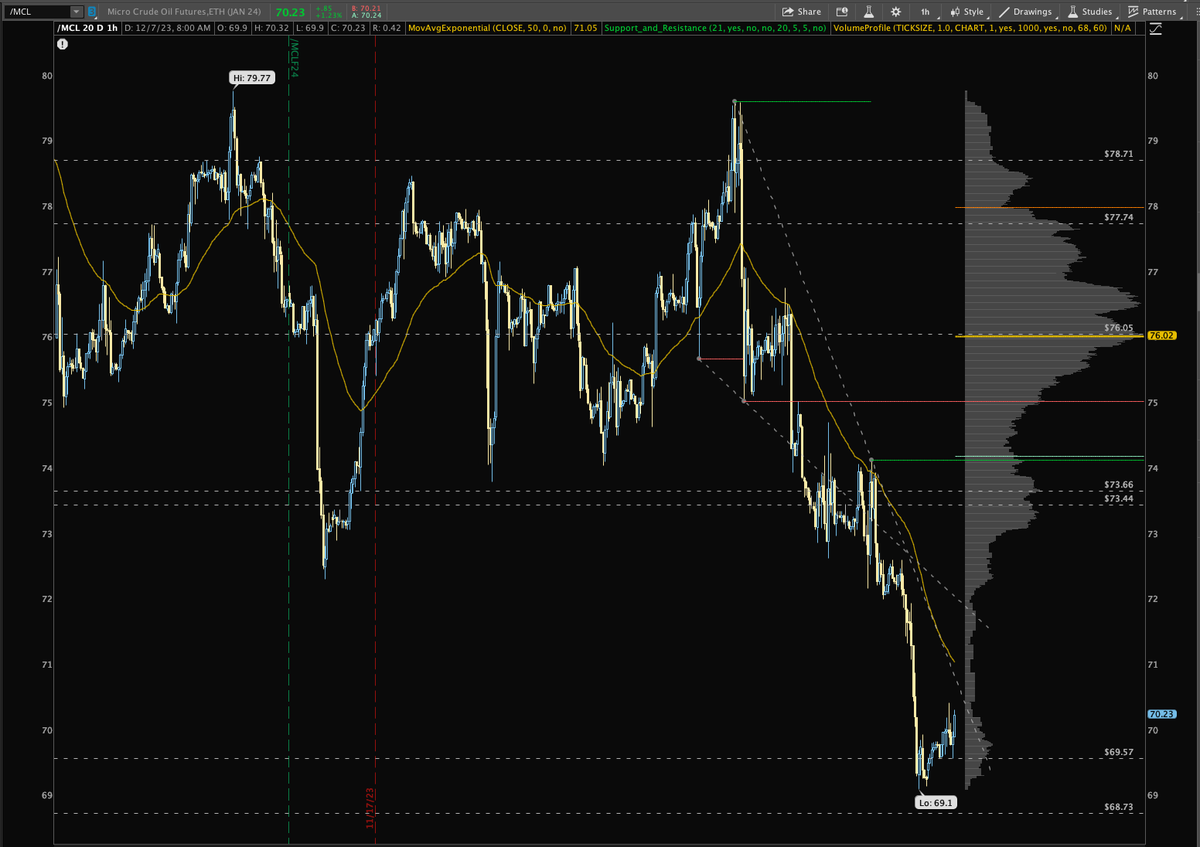Image resolution: width=1200 pixels, height=847 pixels.
Task: Click the $73.44 level label
Action: (x=1119, y=497)
